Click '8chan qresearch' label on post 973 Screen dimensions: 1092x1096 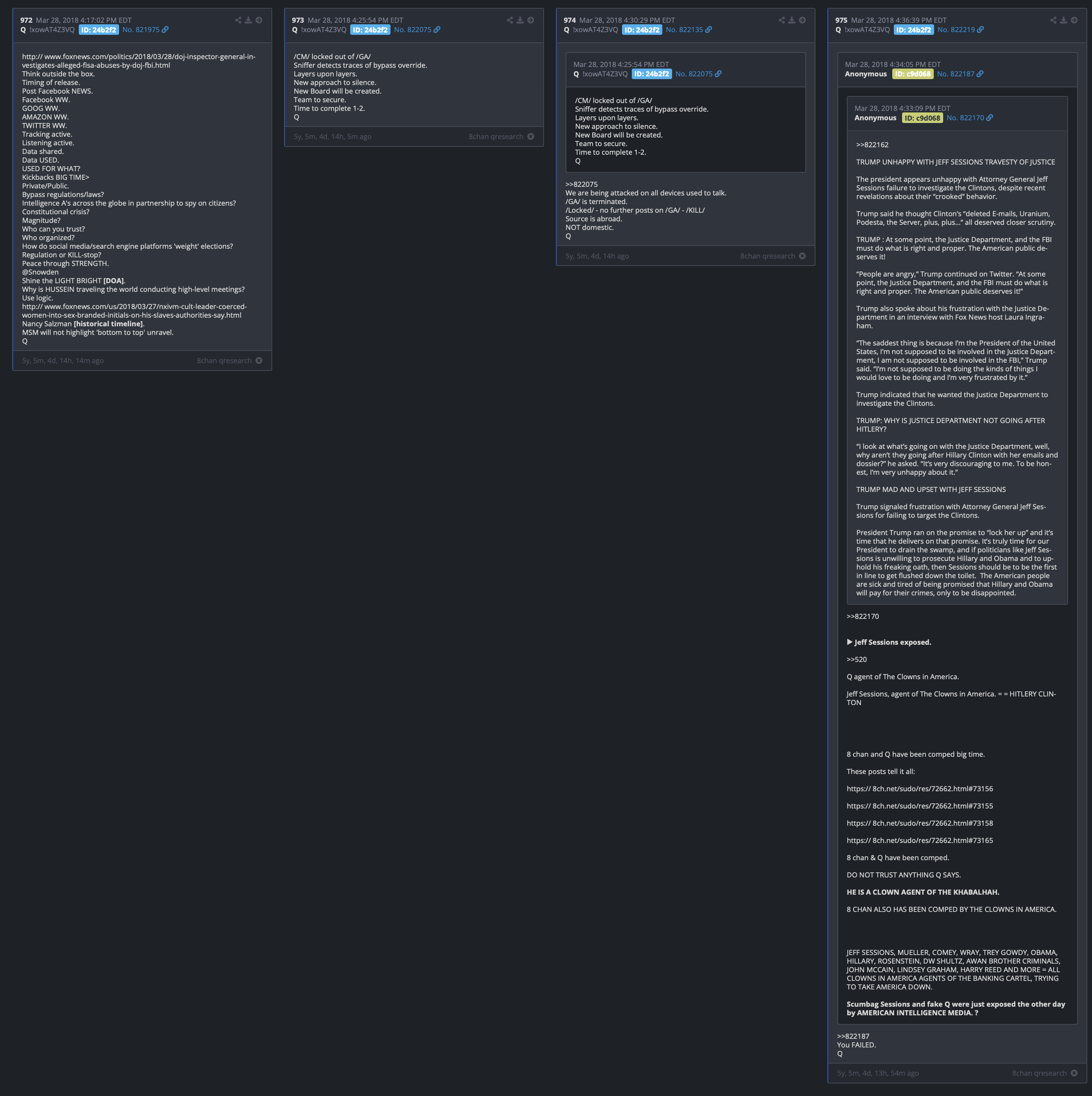(x=496, y=137)
